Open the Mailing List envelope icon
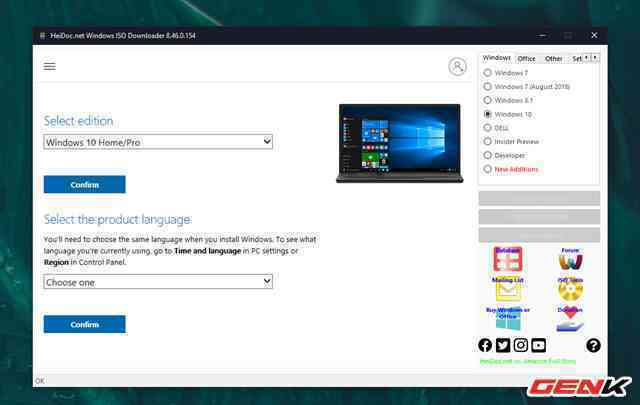Image resolution: width=640 pixels, height=405 pixels. pos(507,288)
